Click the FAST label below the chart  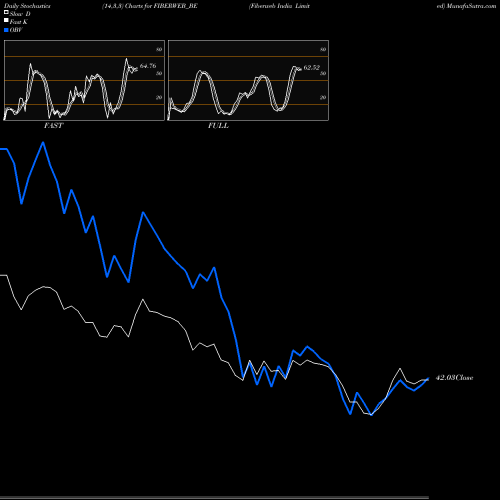click(53, 126)
